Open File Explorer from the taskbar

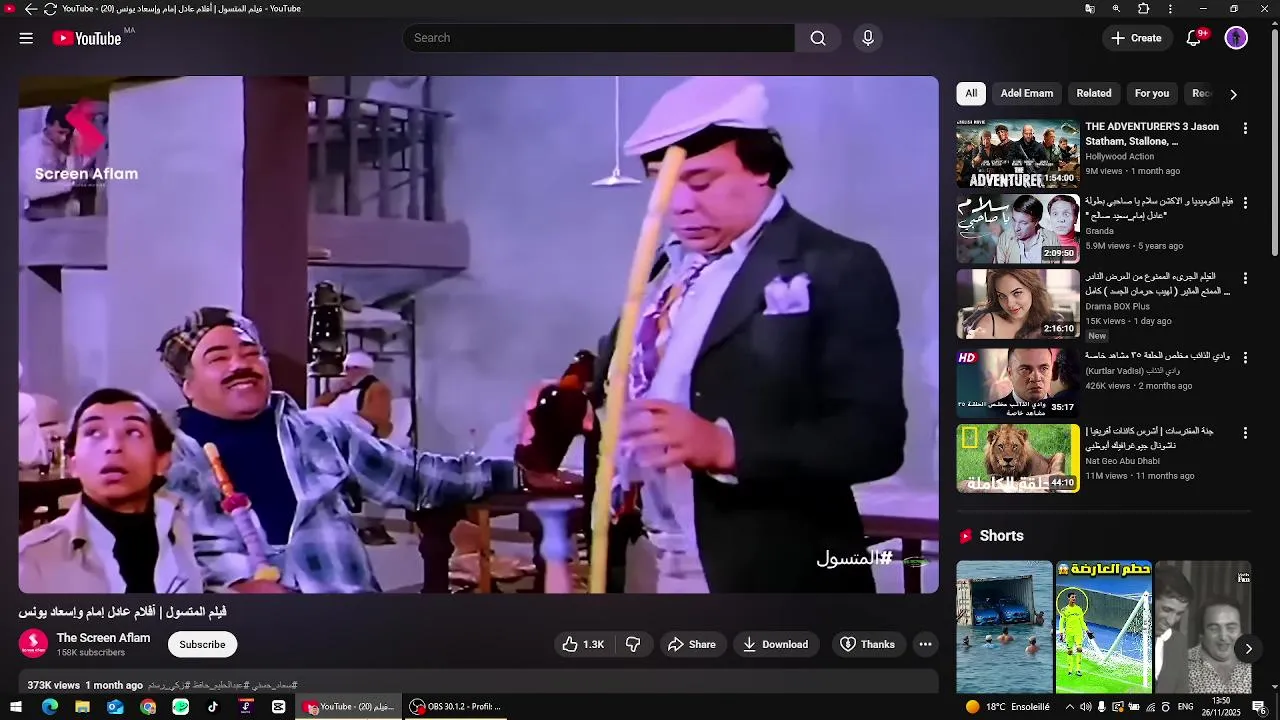coord(82,707)
